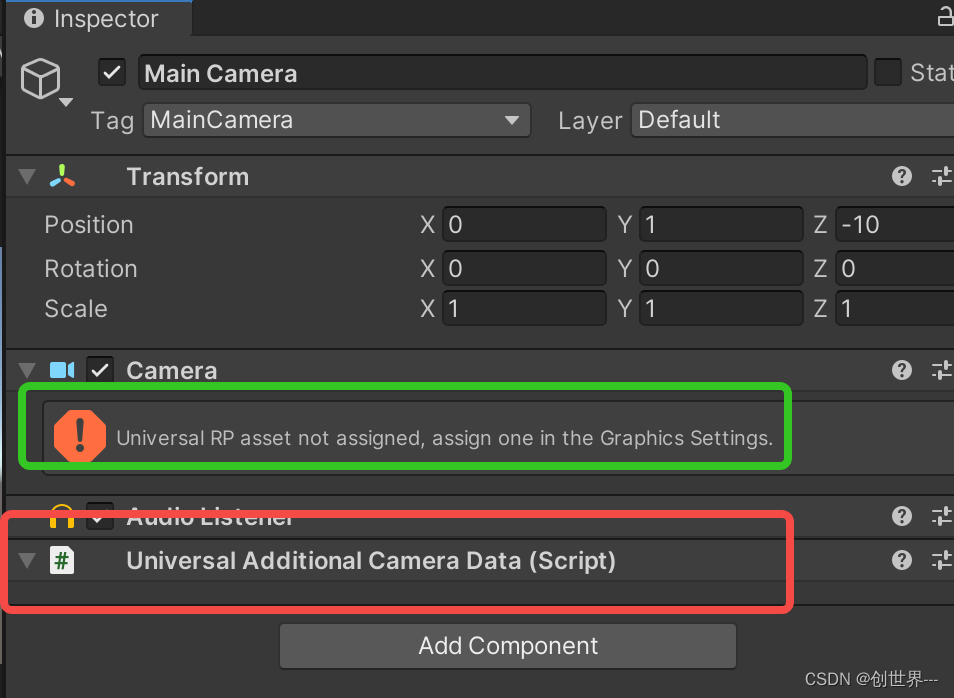
Task: Disable the Camera component checkbox
Action: 100,370
